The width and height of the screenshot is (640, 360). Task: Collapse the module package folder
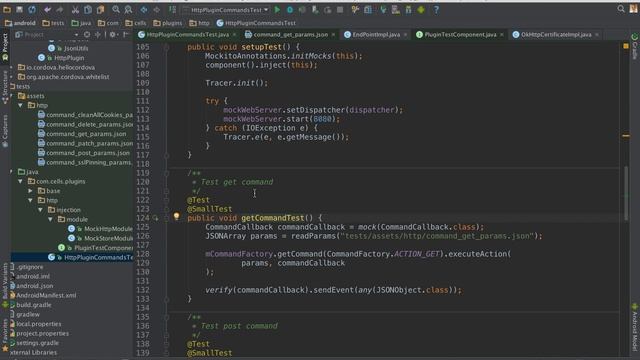click(x=51, y=219)
